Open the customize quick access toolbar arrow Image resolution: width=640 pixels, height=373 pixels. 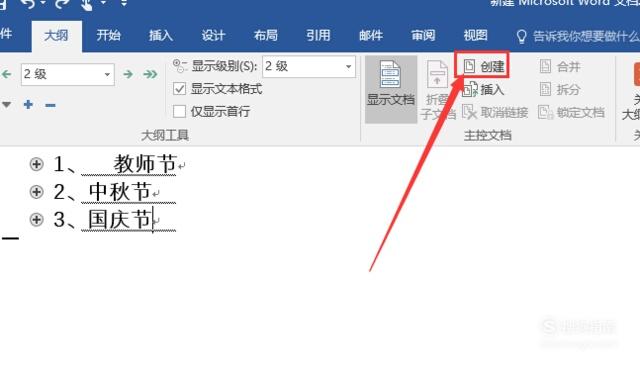(x=124, y=3)
